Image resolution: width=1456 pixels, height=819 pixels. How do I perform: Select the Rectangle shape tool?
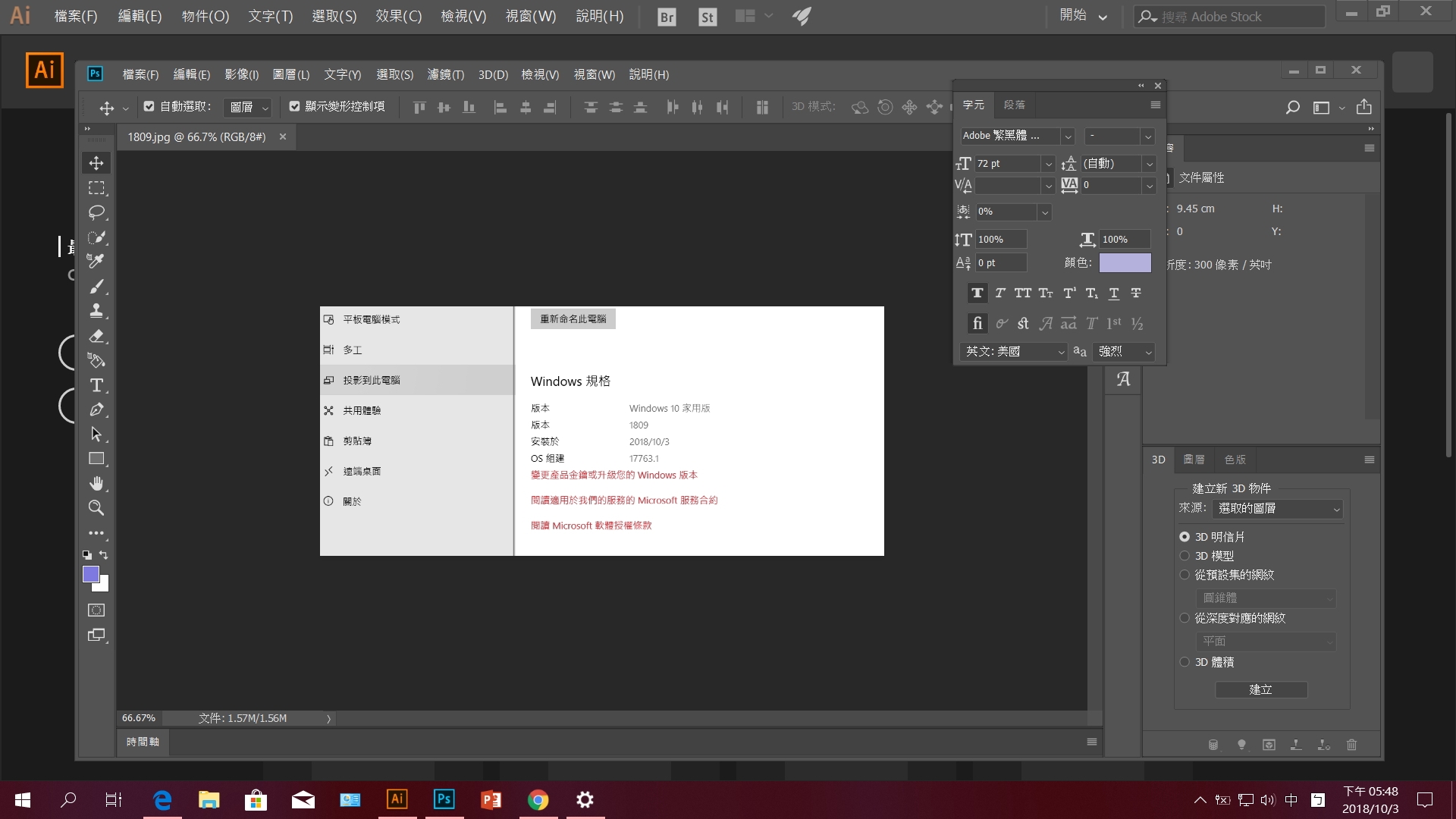[x=96, y=459]
